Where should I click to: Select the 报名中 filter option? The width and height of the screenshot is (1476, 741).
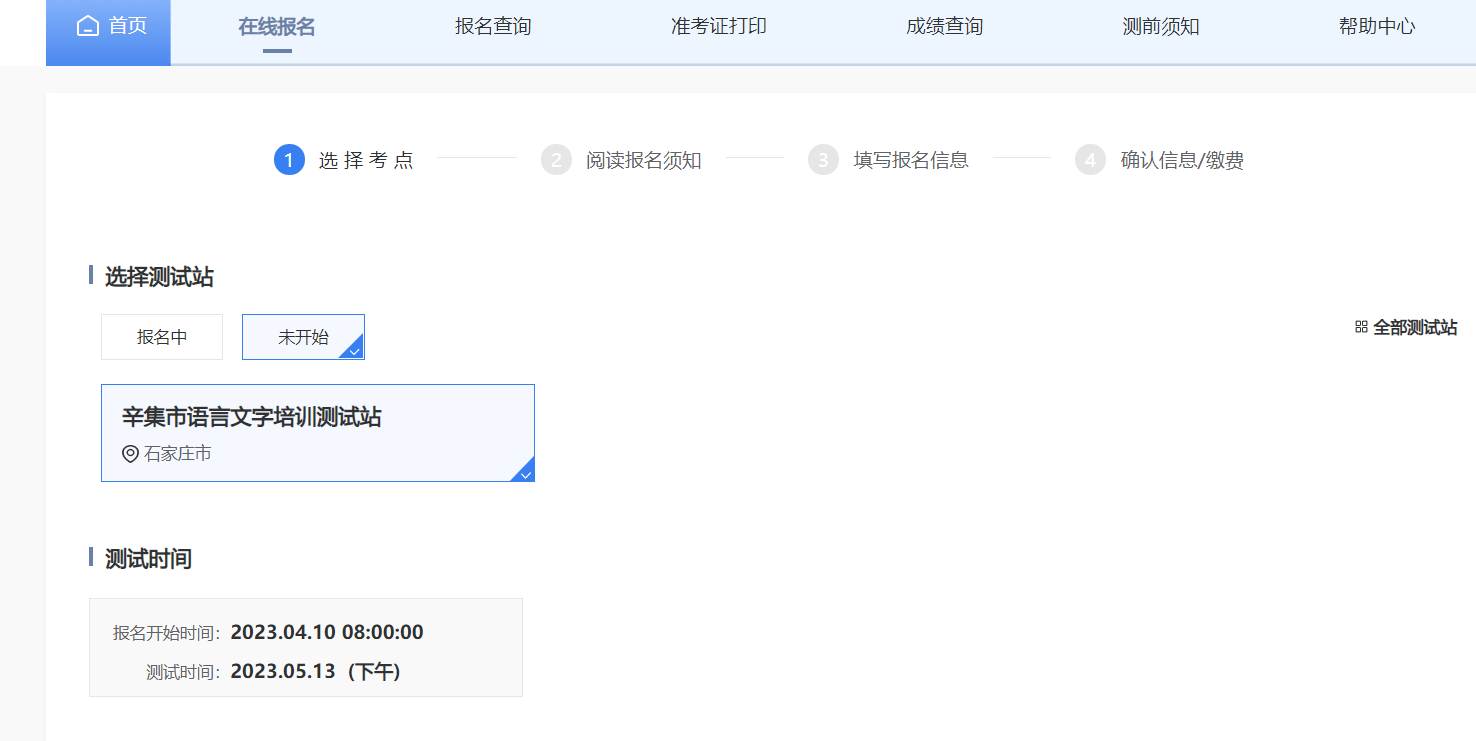tap(162, 337)
